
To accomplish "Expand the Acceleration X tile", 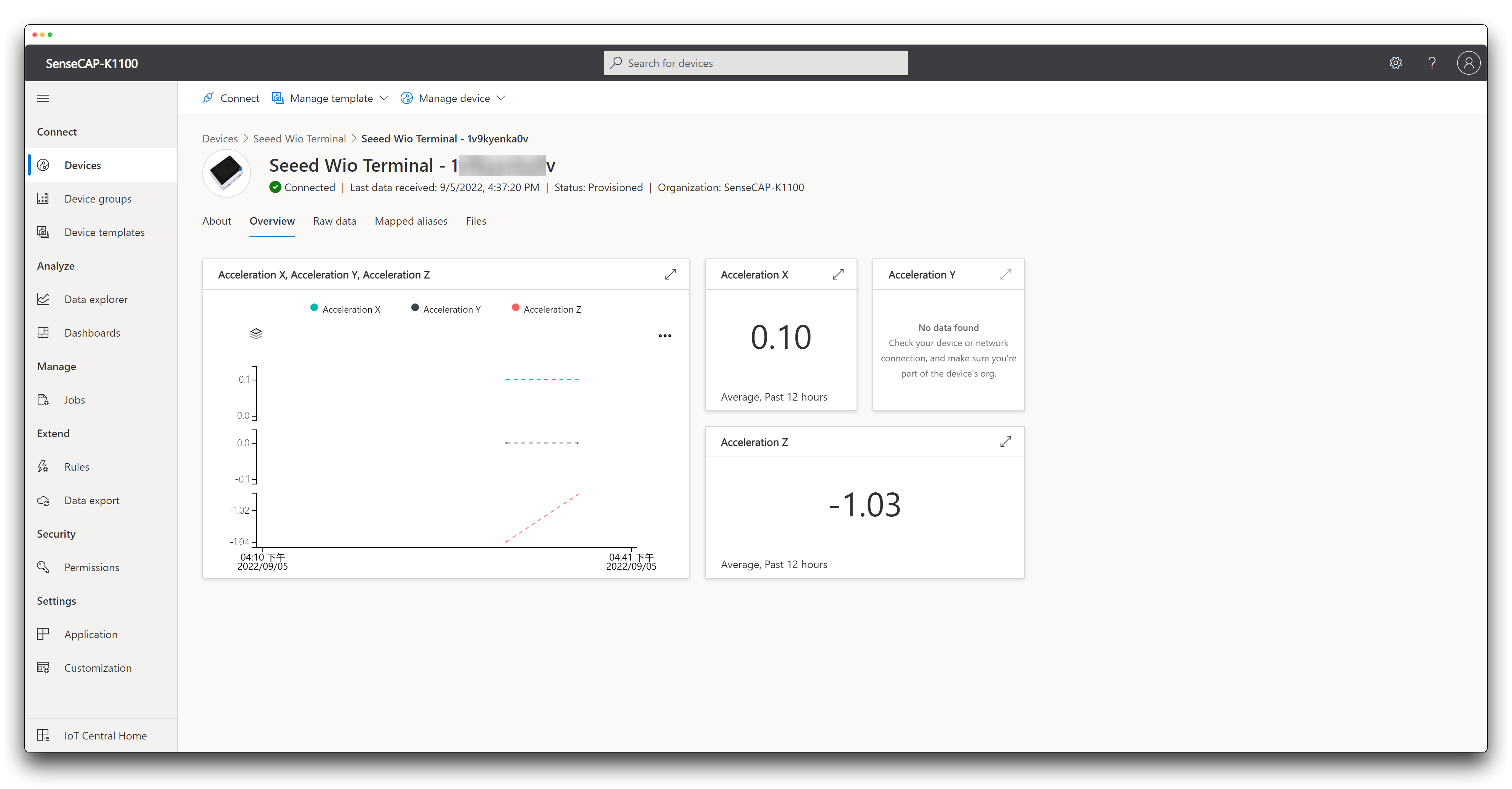I will (x=838, y=274).
